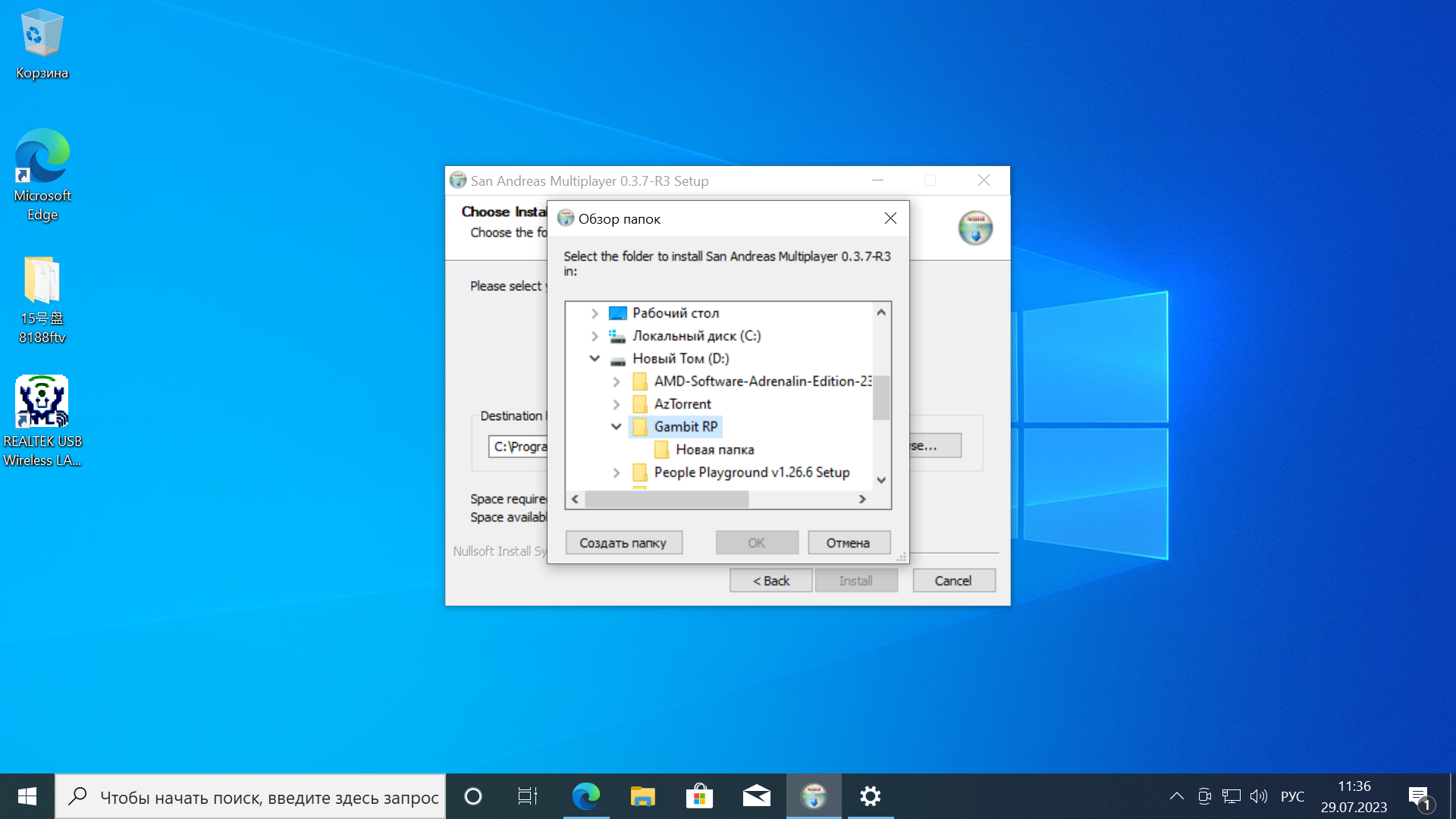Expand the Рабочий стол tree node
This screenshot has width=1456, height=819.
coord(595,313)
